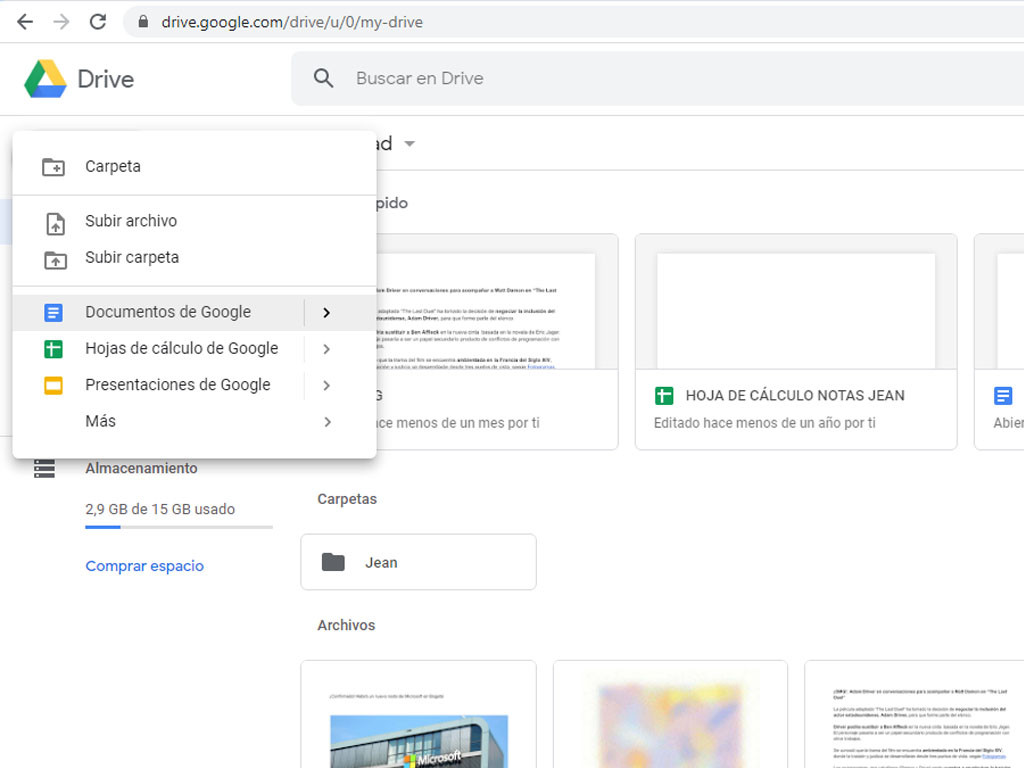1024x768 pixels.
Task: Click the browser reload button
Action: pyautogui.click(x=97, y=21)
